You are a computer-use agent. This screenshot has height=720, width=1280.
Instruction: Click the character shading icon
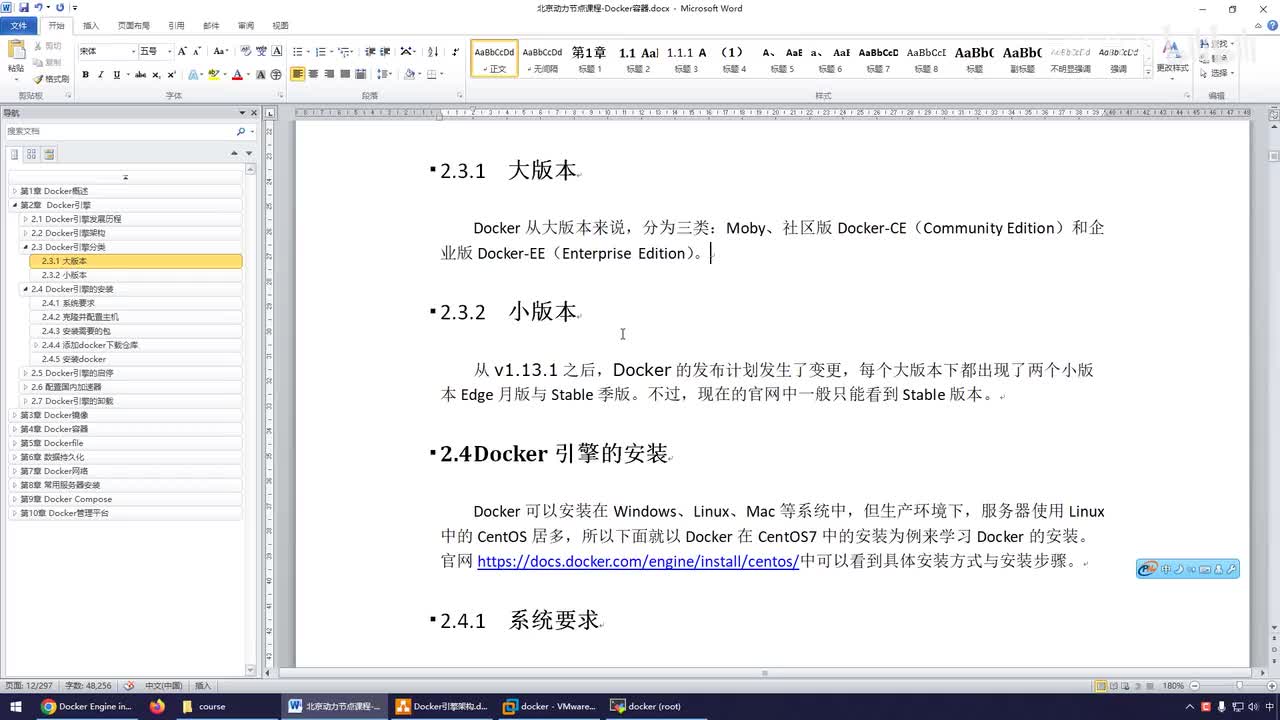[261, 74]
